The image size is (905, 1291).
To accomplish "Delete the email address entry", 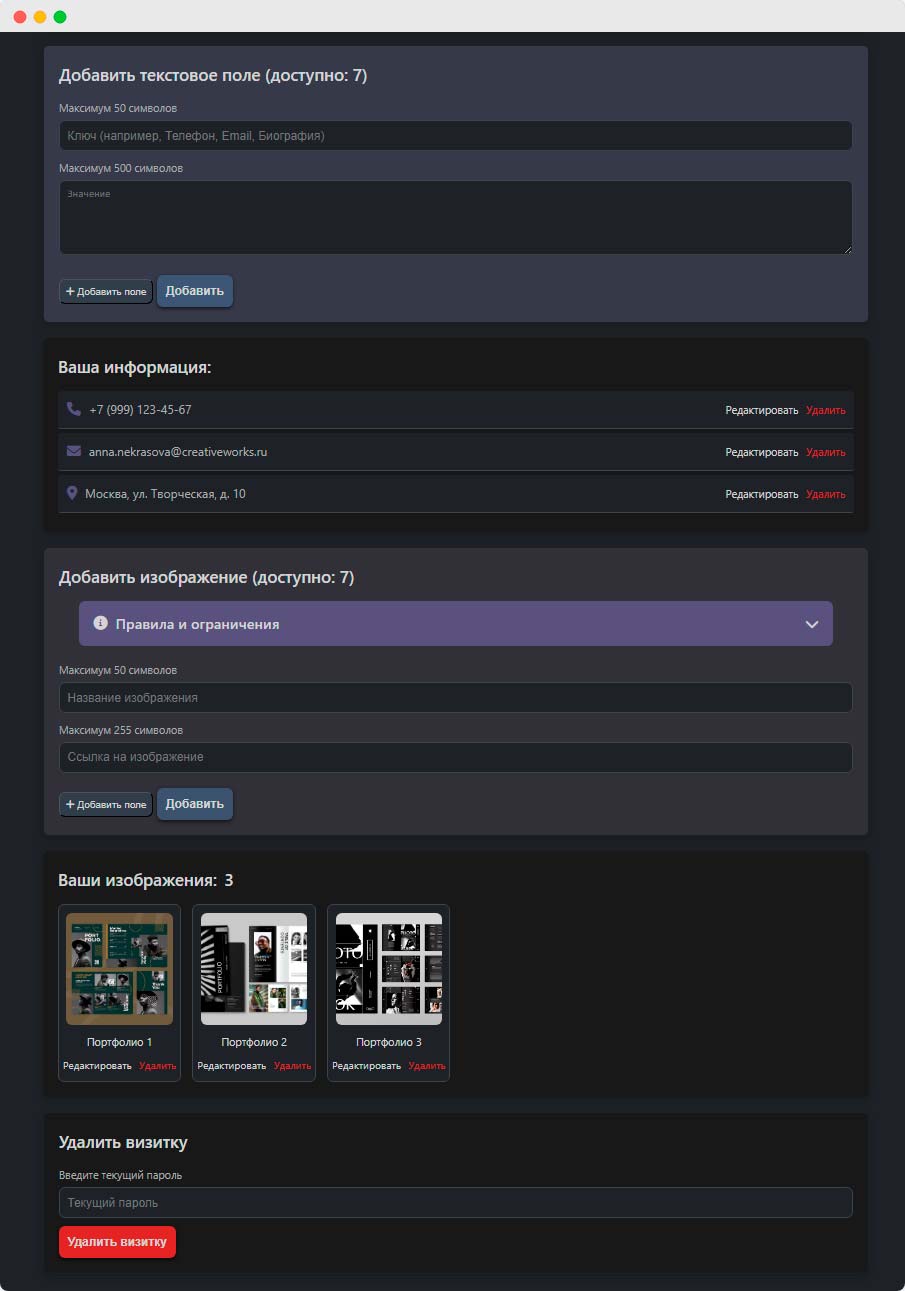I will coord(825,452).
